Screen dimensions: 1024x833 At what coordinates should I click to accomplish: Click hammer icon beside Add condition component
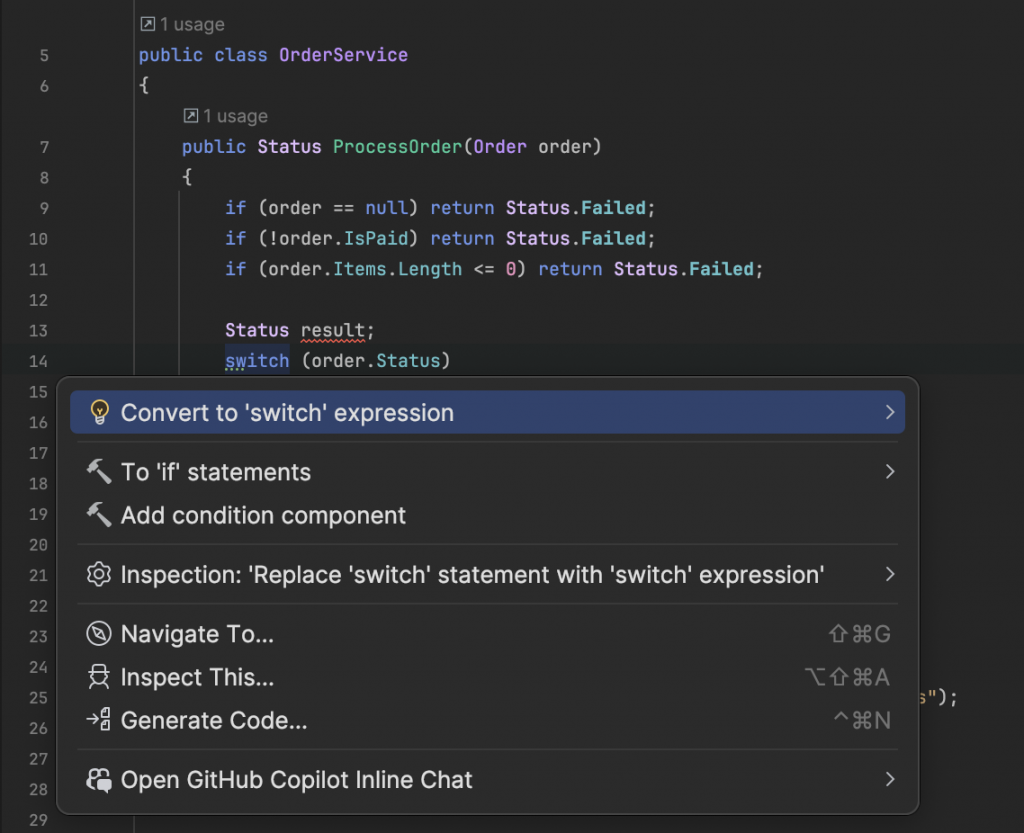coord(99,516)
